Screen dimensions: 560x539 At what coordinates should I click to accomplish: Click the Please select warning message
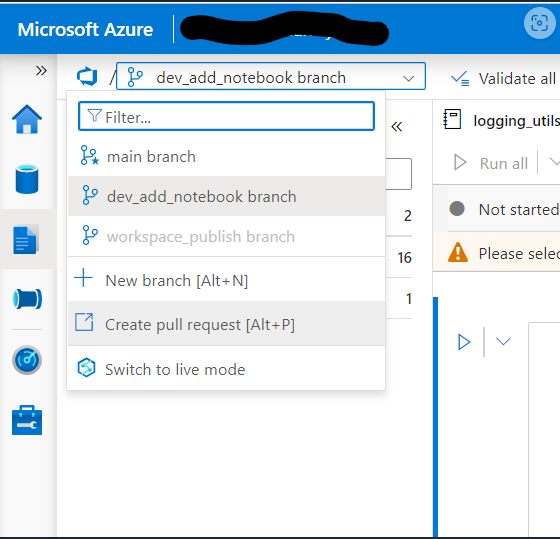coord(519,254)
